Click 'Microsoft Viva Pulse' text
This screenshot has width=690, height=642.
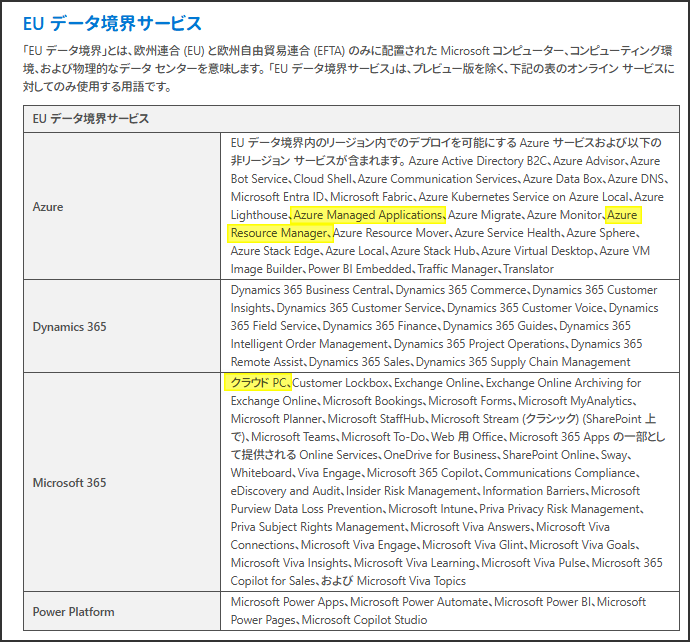pyautogui.click(x=533, y=564)
